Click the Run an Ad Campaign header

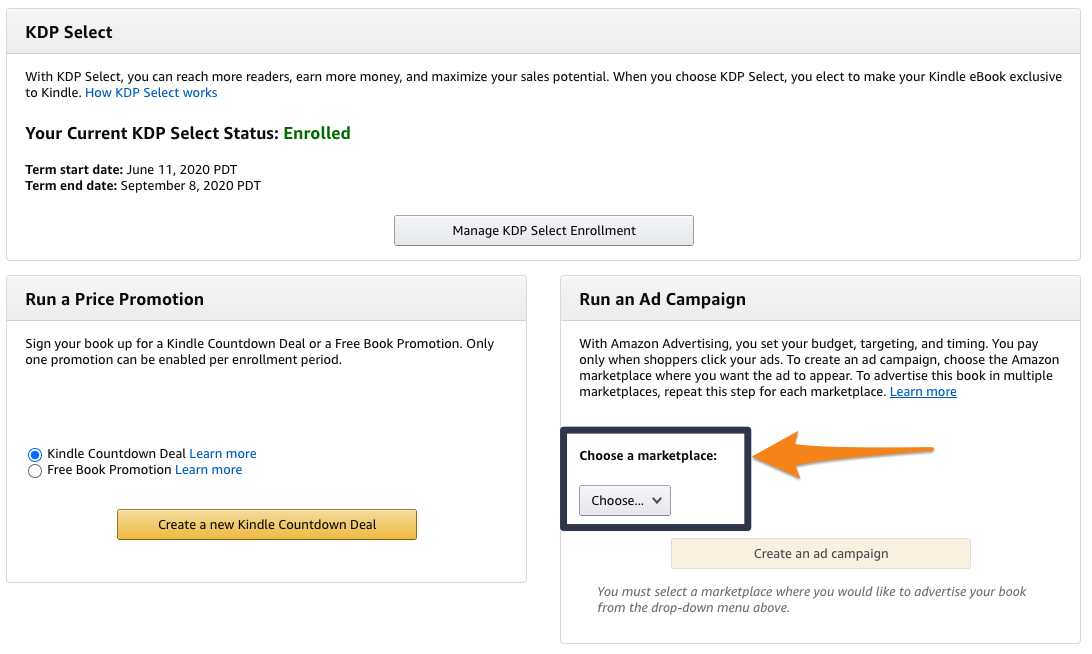point(662,298)
